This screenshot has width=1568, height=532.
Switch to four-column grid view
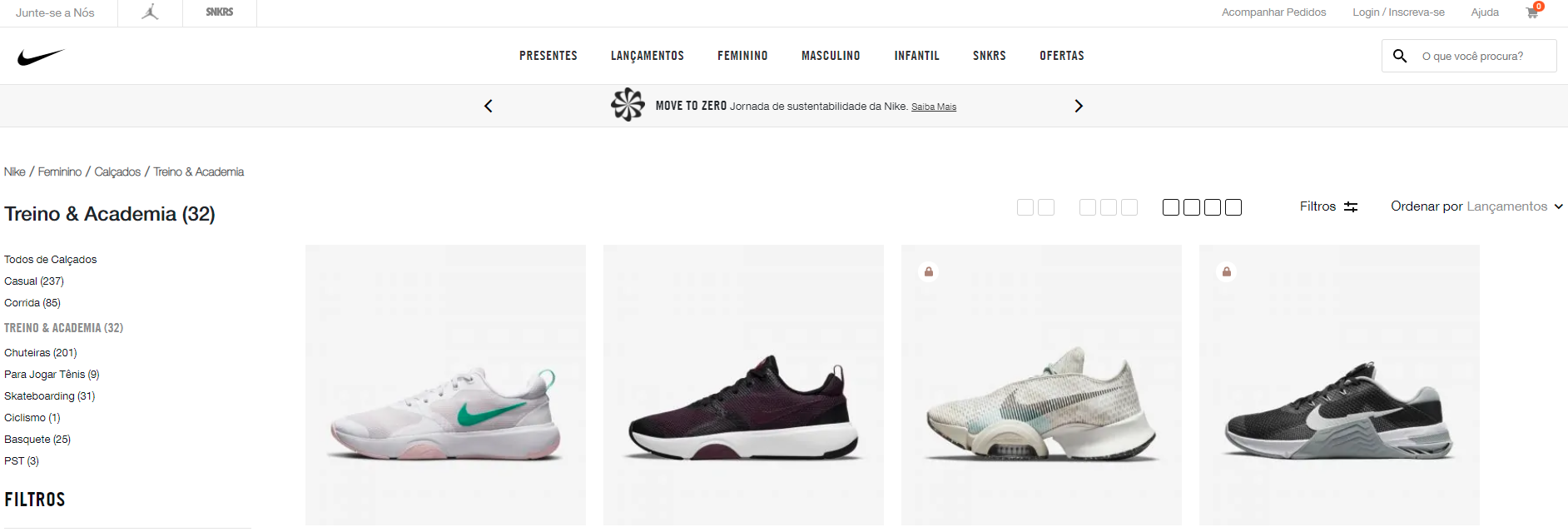coord(1202,207)
